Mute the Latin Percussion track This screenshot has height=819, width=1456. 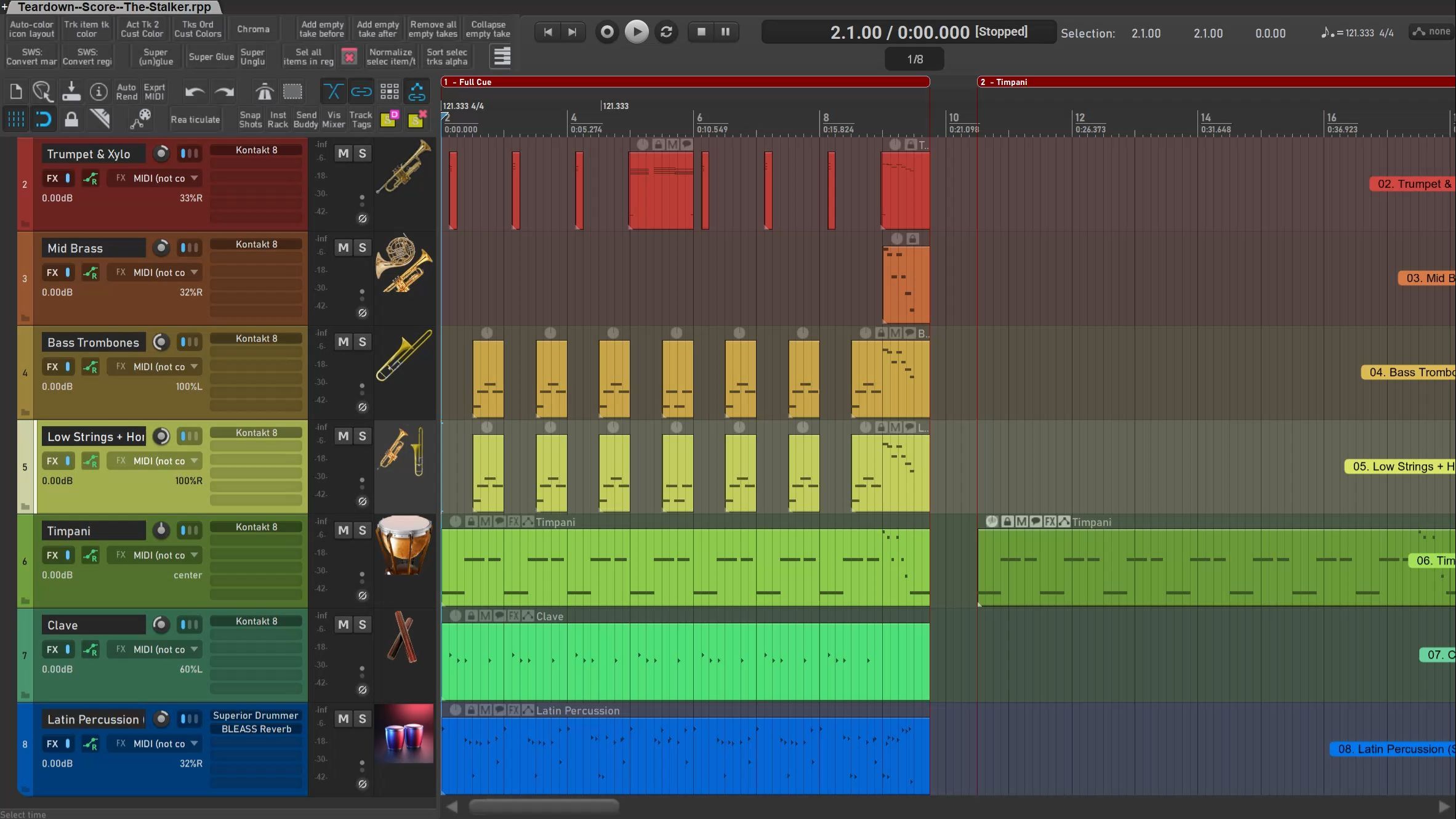click(344, 719)
